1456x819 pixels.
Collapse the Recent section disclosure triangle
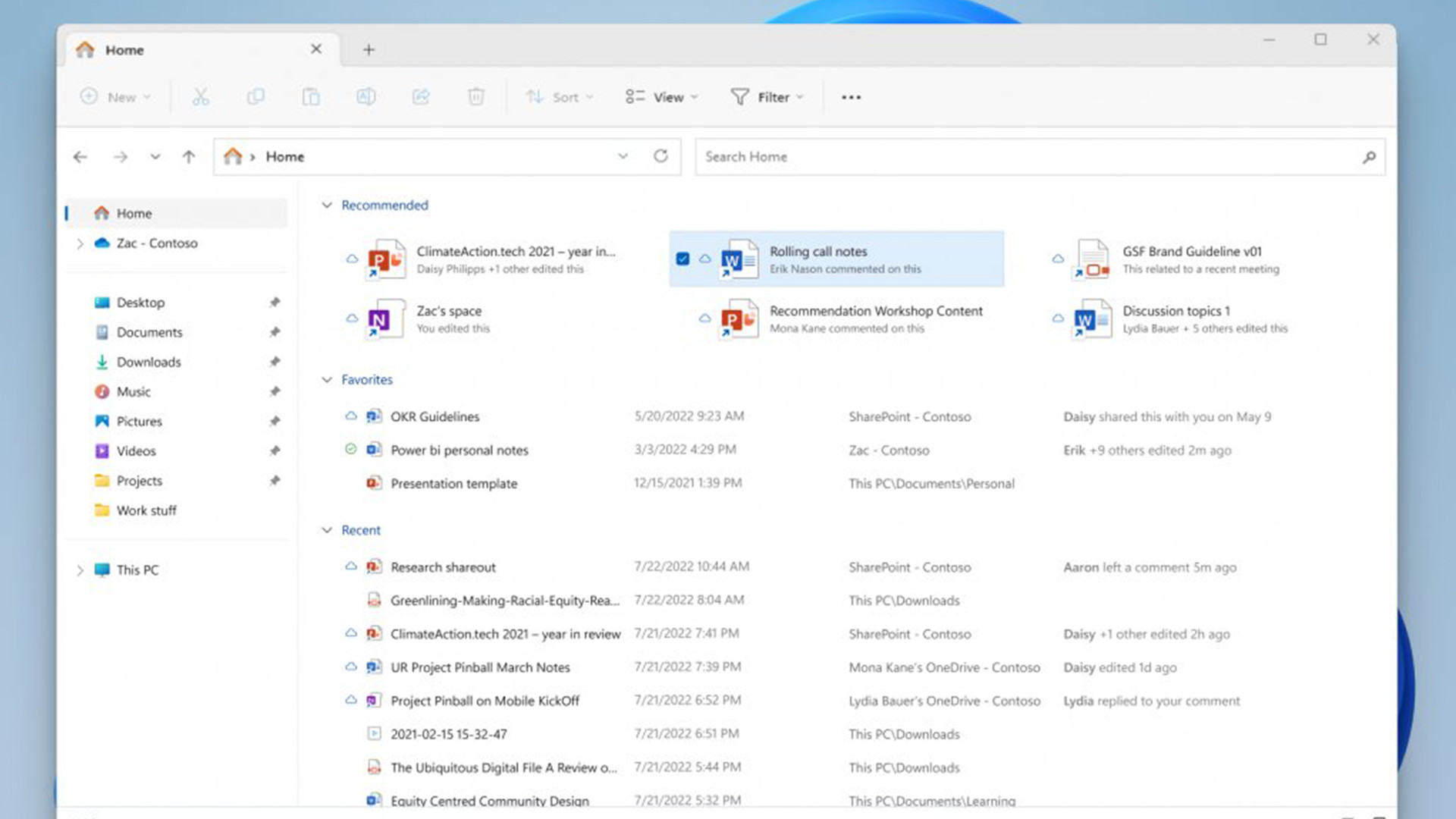326,529
